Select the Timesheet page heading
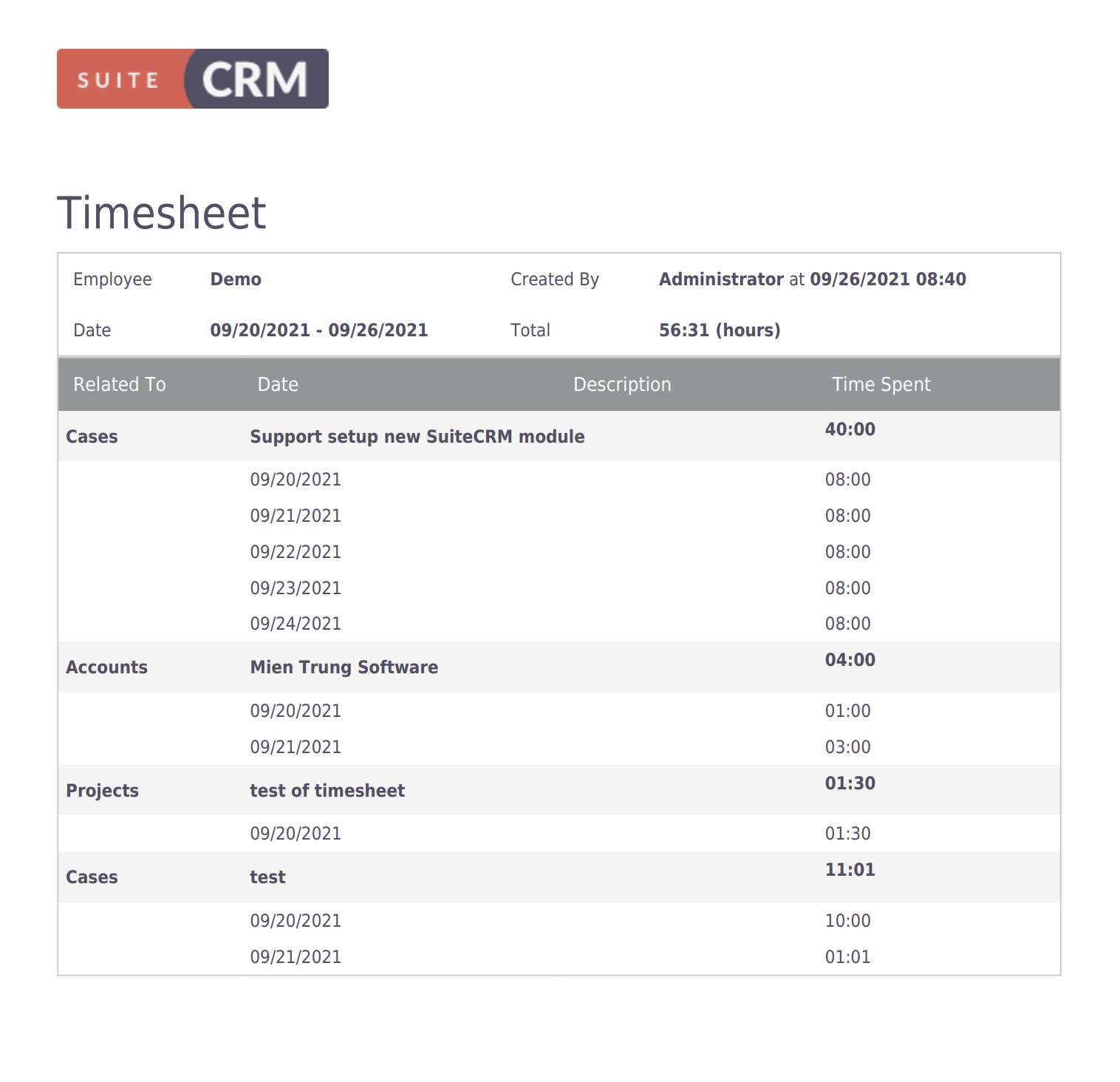Screen dimensions: 1120x1082 pyautogui.click(x=161, y=213)
